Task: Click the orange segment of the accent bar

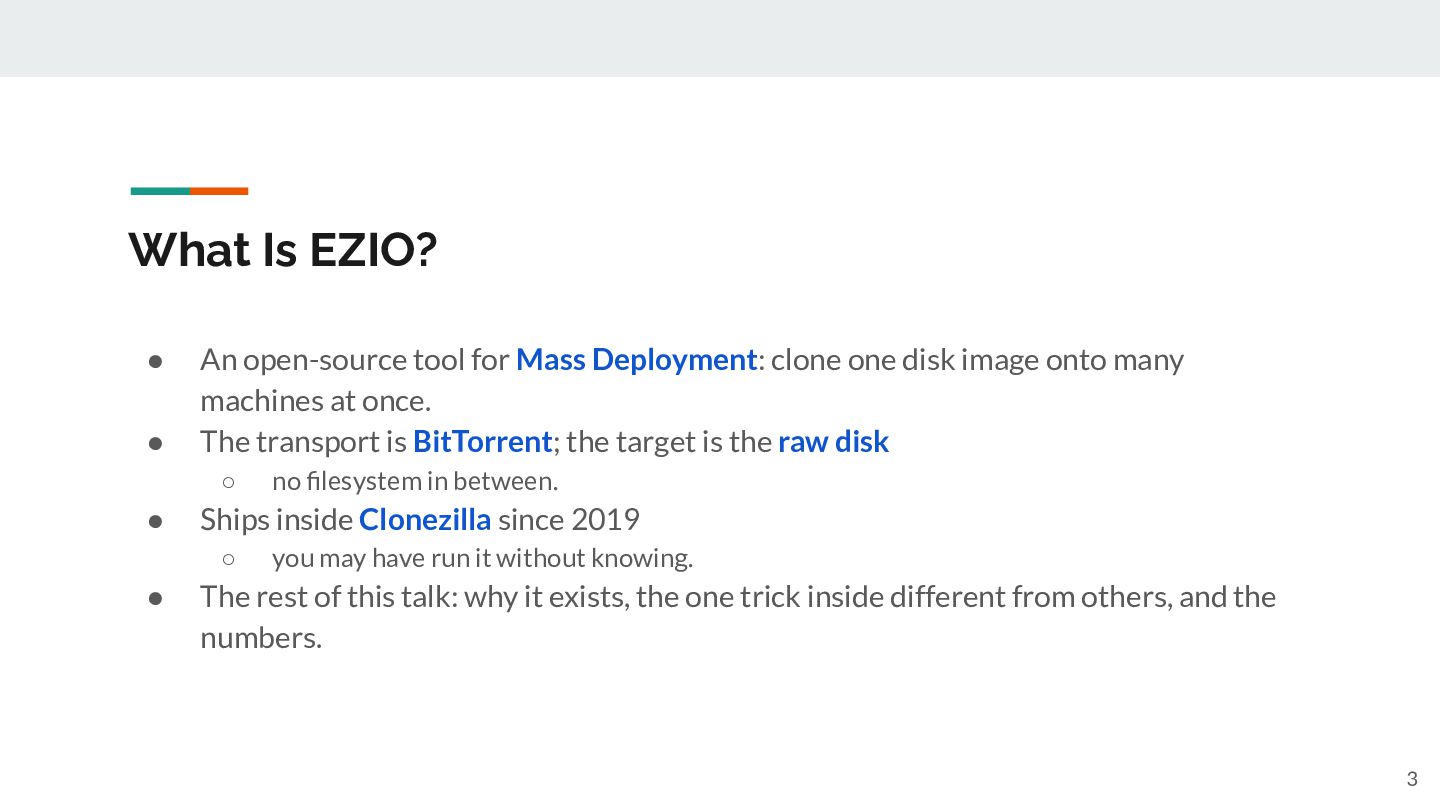Action: coord(219,191)
